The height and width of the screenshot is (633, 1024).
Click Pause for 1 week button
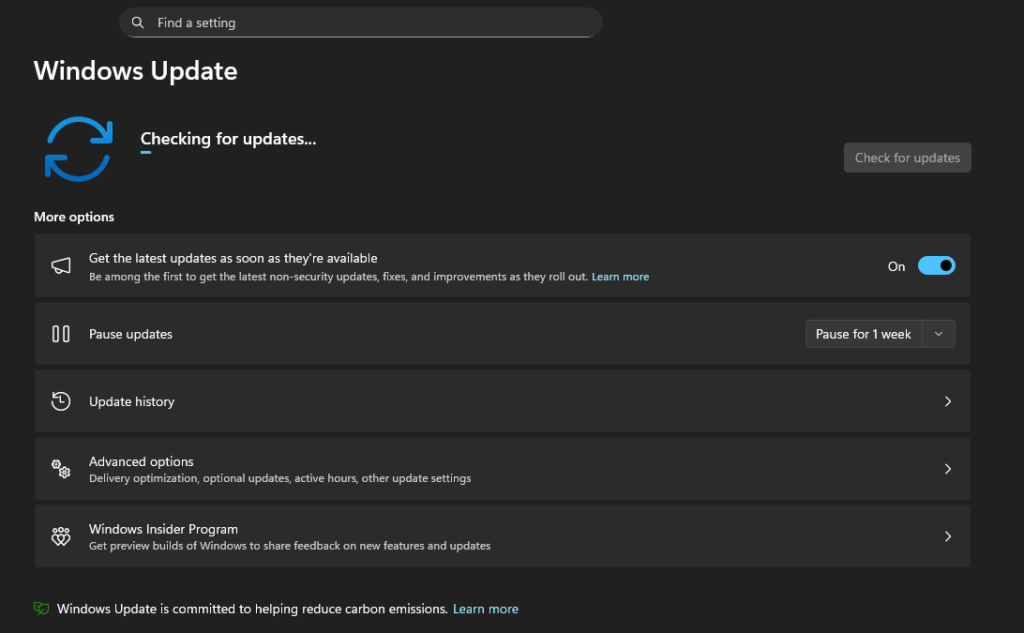(x=863, y=334)
